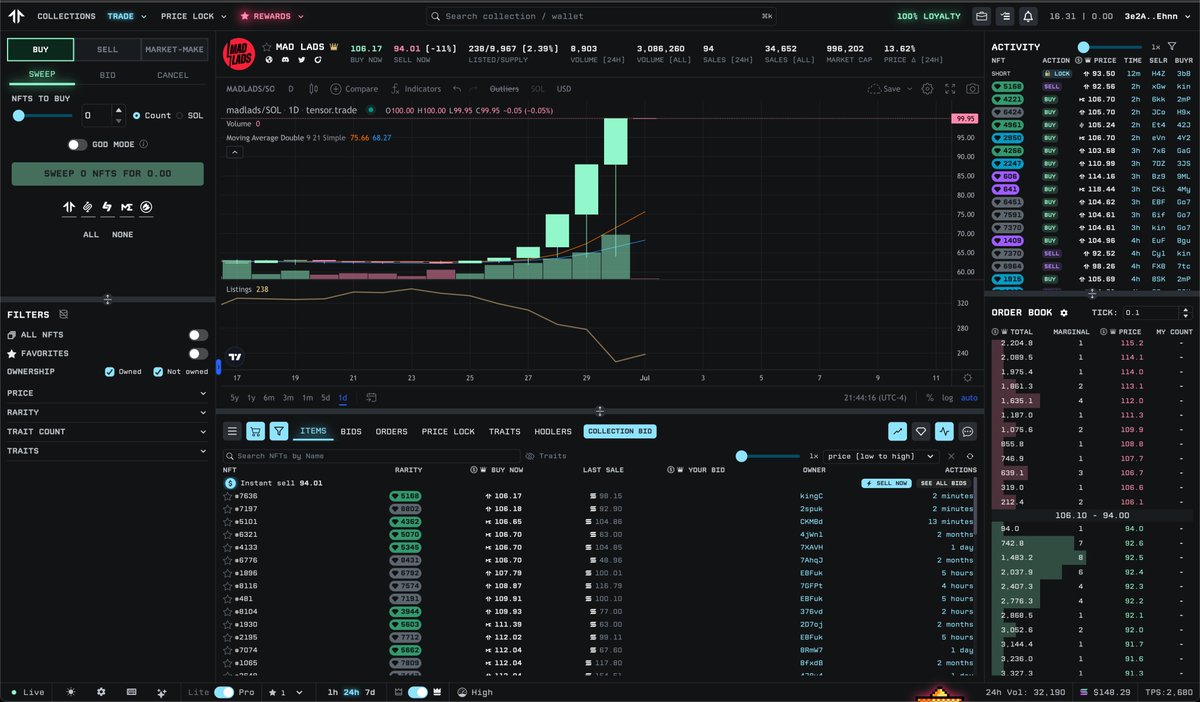Switch to the Market-Make tab
This screenshot has width=1200, height=702.
[x=174, y=50]
